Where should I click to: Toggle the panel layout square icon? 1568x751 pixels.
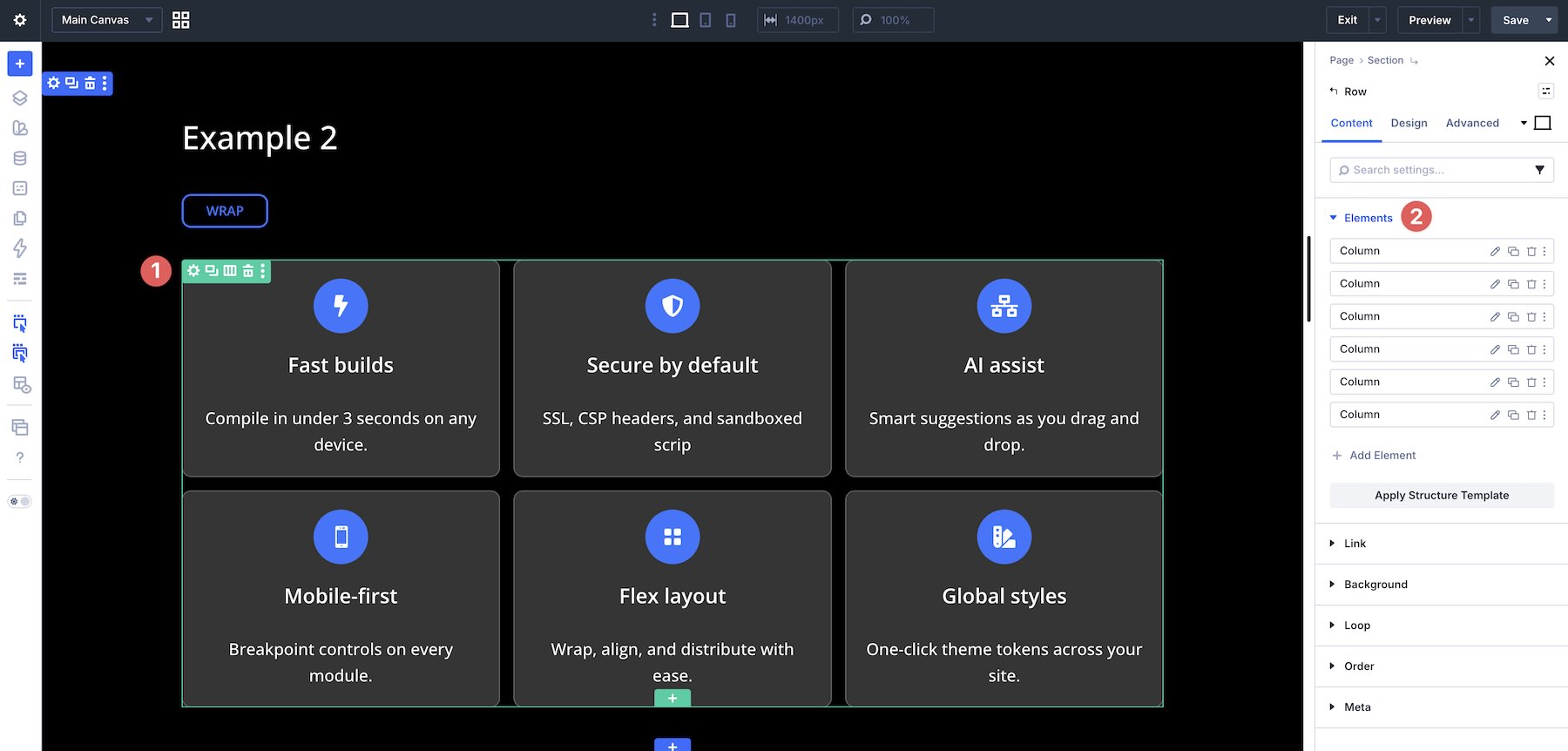[1543, 123]
